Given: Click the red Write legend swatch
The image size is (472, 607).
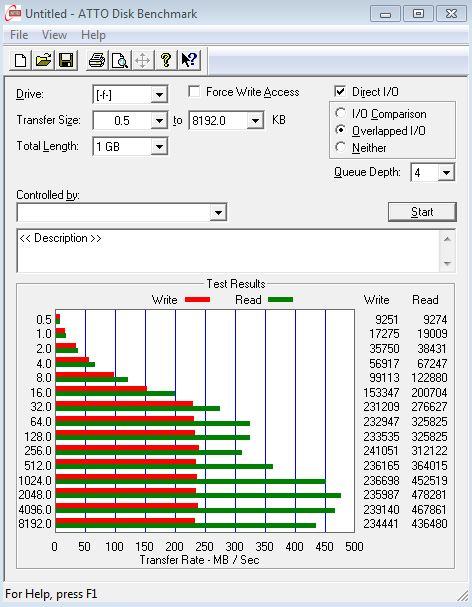Looking at the screenshot, I should 197,300.
